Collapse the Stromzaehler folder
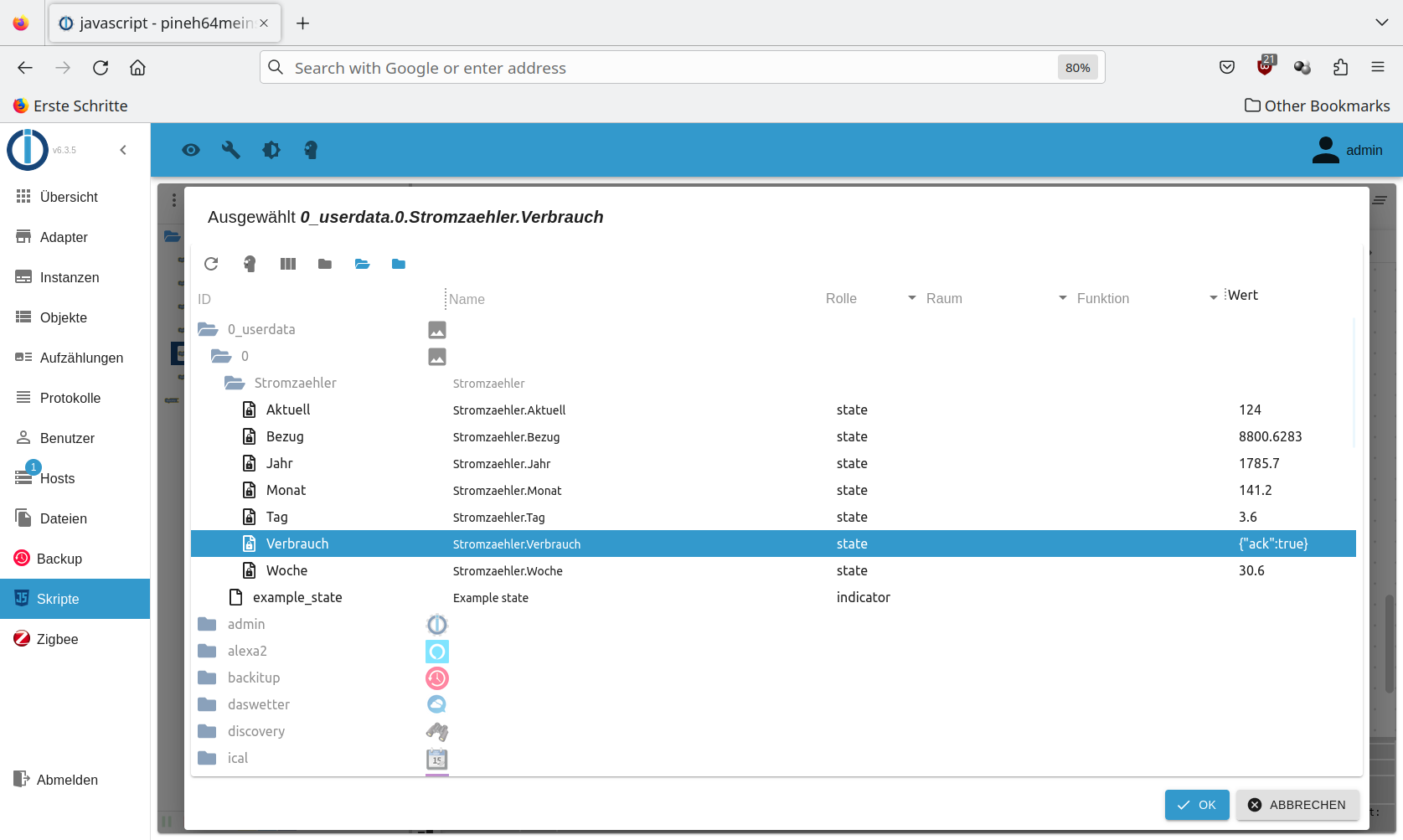1403x840 pixels. pos(235,383)
